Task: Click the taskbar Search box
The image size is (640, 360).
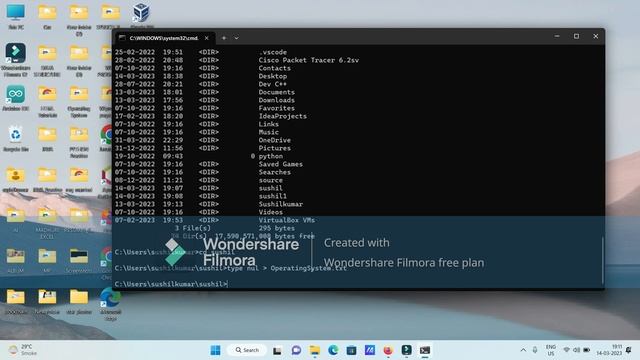Action: click(247, 350)
